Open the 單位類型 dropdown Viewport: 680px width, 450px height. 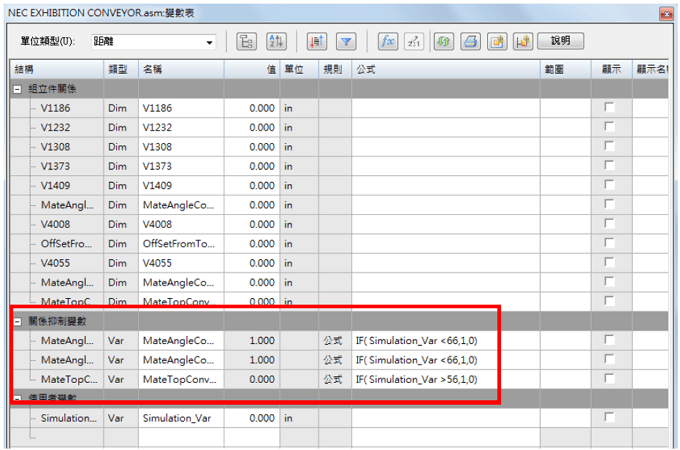click(x=209, y=42)
